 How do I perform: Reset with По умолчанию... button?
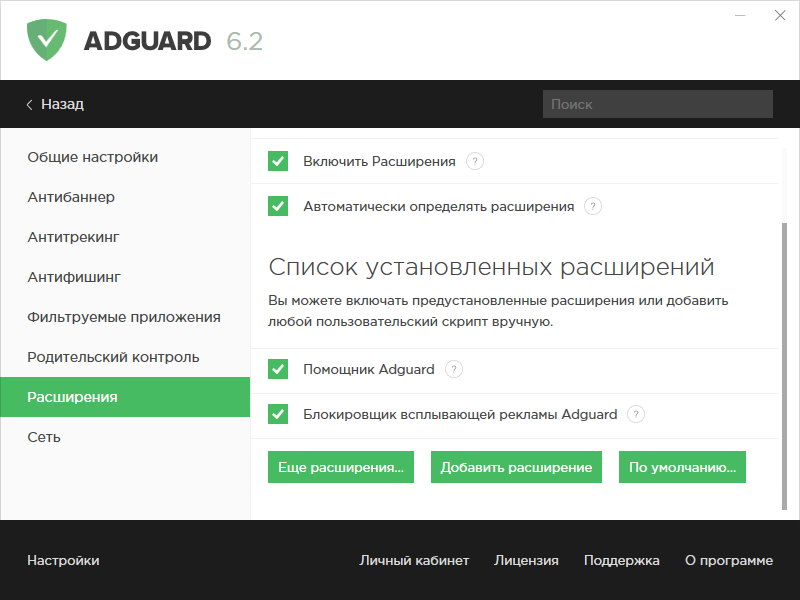click(682, 467)
